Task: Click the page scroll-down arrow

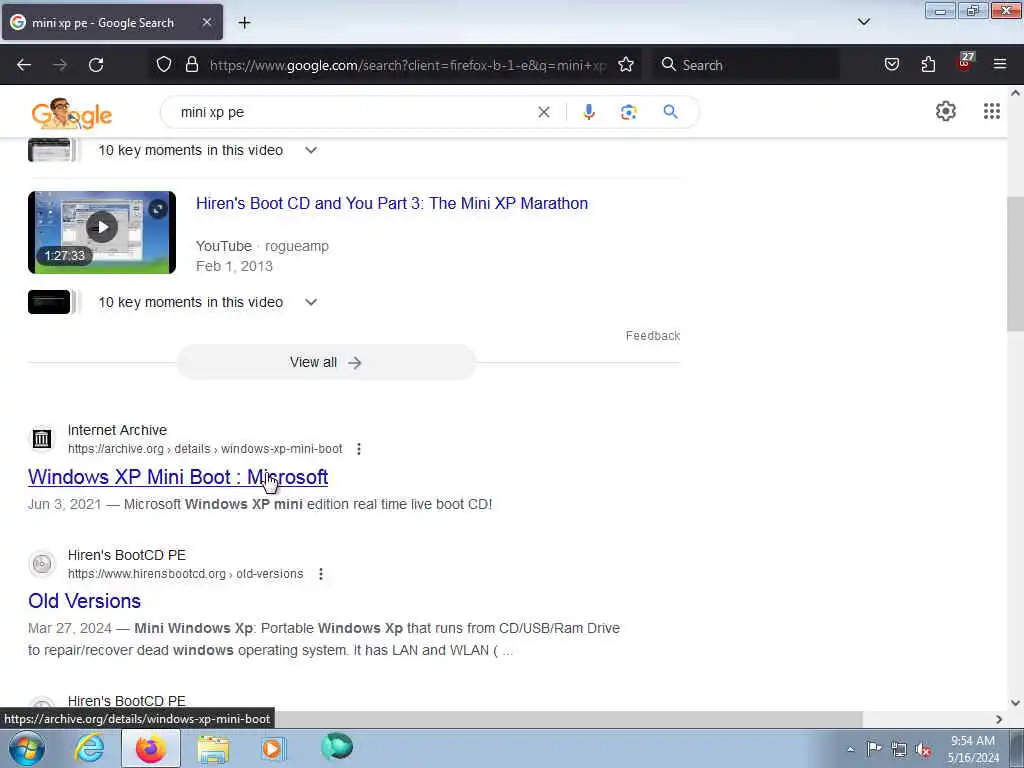Action: point(1016,703)
